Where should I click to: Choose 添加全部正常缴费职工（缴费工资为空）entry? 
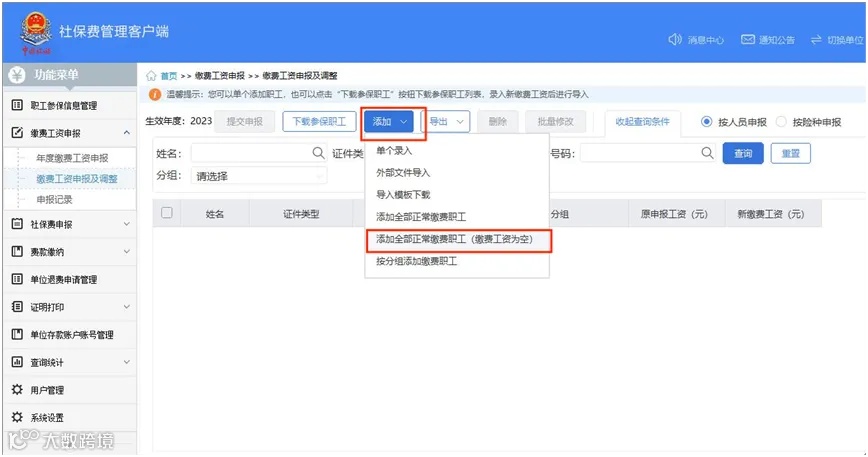(x=458, y=240)
